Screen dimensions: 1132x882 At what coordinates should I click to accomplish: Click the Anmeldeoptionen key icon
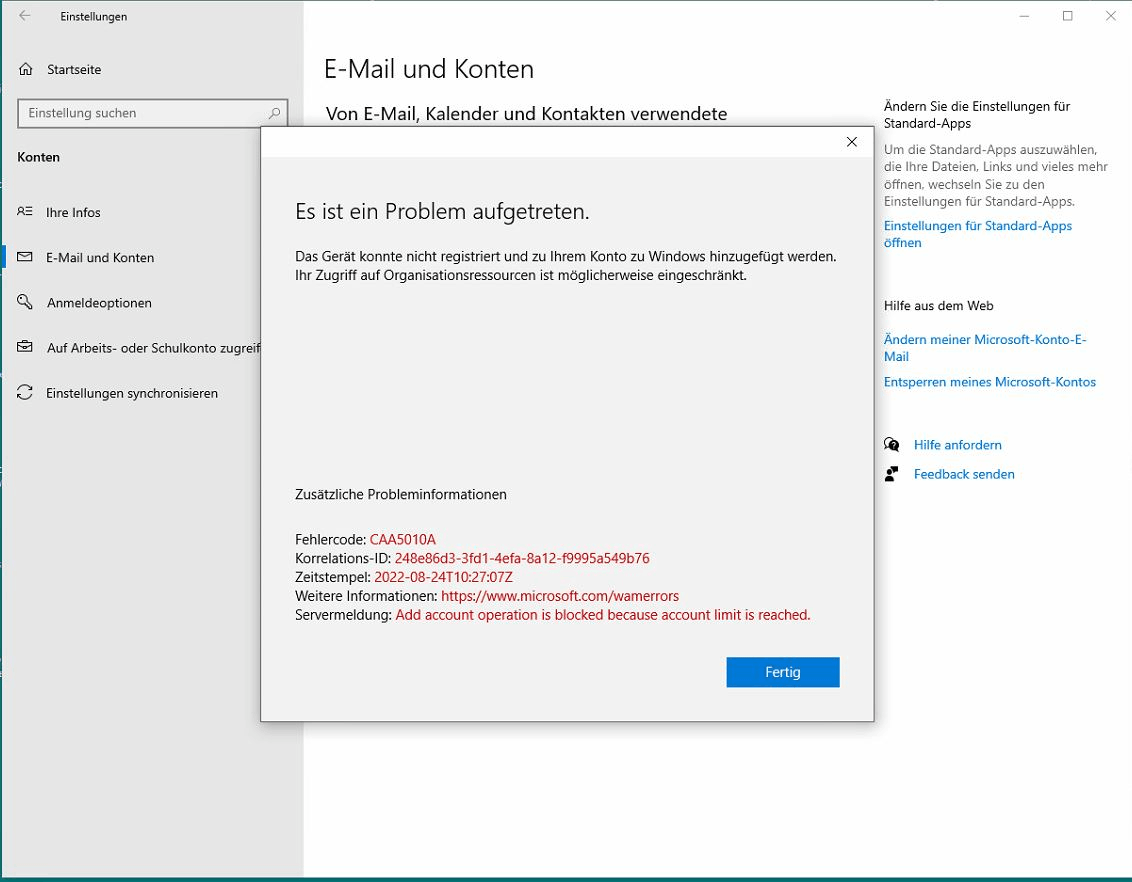(x=25, y=302)
